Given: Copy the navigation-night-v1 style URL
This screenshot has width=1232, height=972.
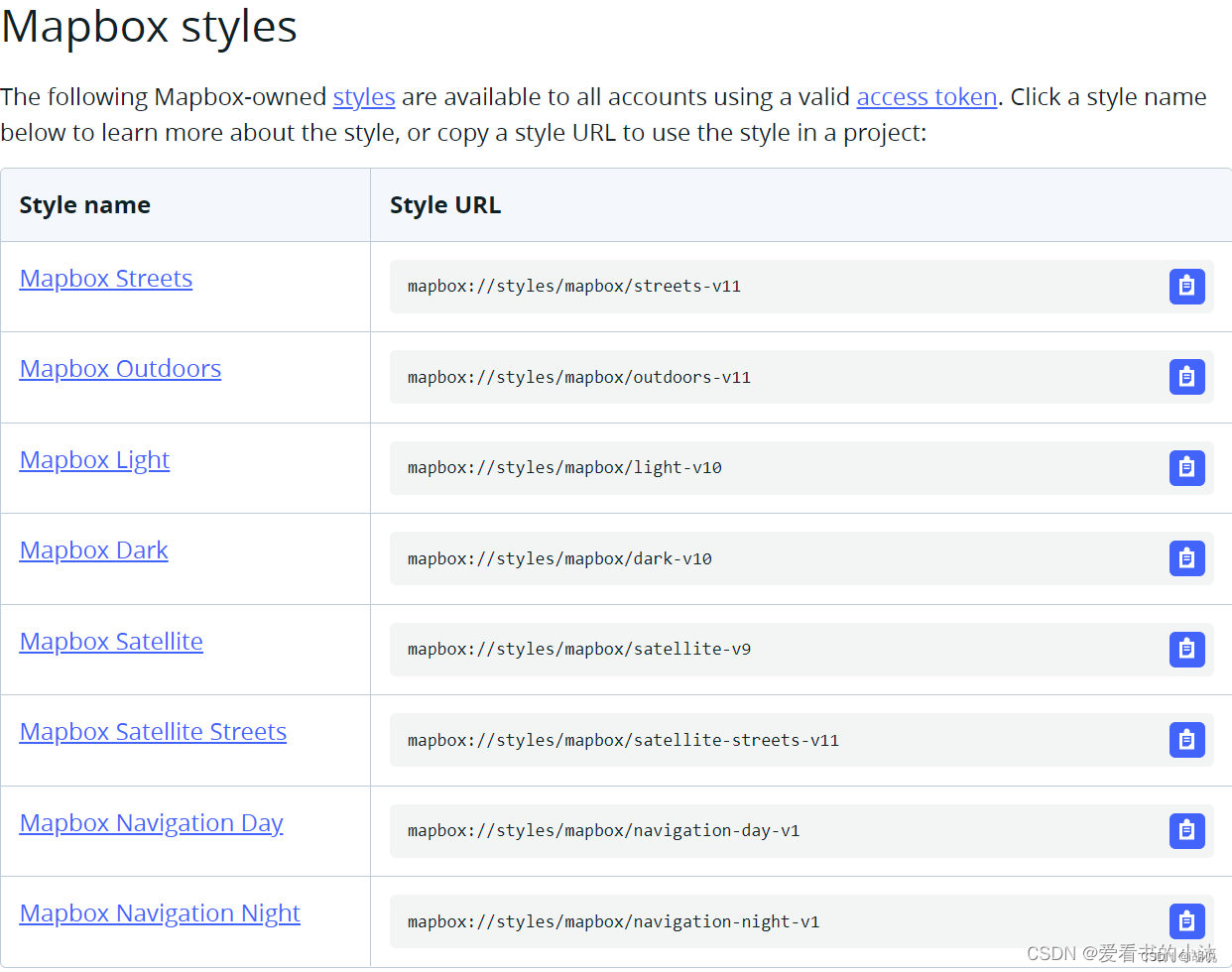Looking at the screenshot, I should 1186,921.
